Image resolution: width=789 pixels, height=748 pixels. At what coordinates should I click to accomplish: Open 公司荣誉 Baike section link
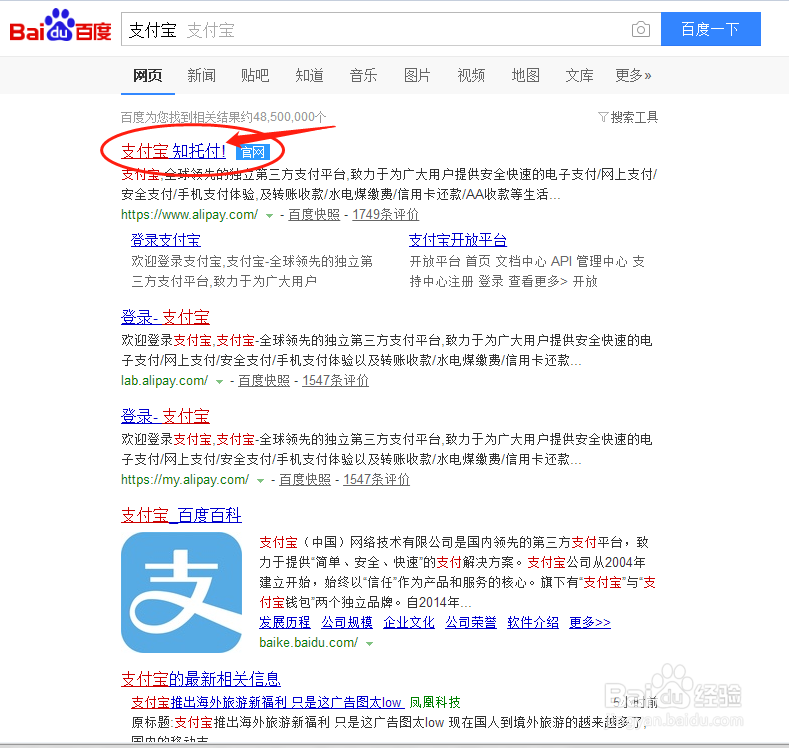click(470, 623)
